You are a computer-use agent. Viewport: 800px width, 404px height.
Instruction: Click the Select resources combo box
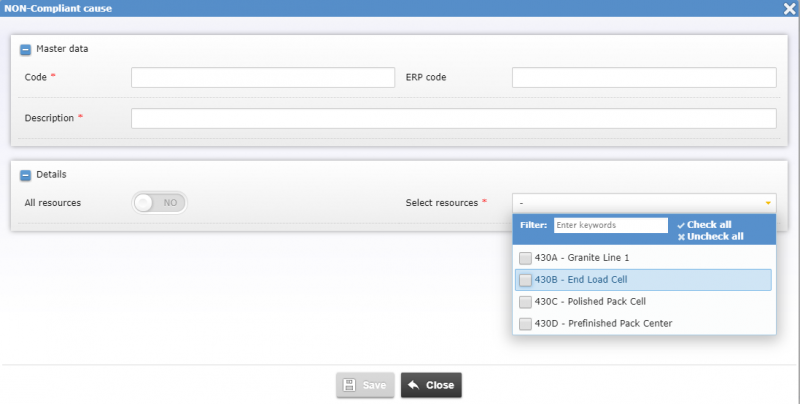[640, 203]
